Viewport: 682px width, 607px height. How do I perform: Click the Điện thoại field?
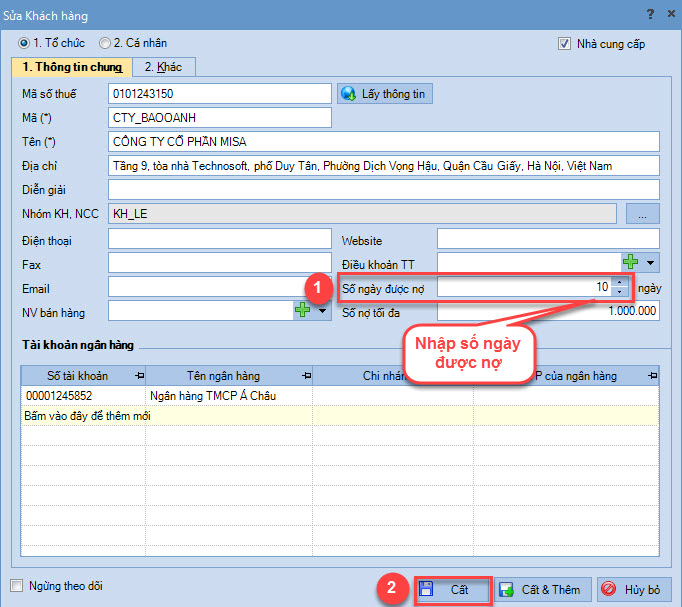pyautogui.click(x=220, y=239)
